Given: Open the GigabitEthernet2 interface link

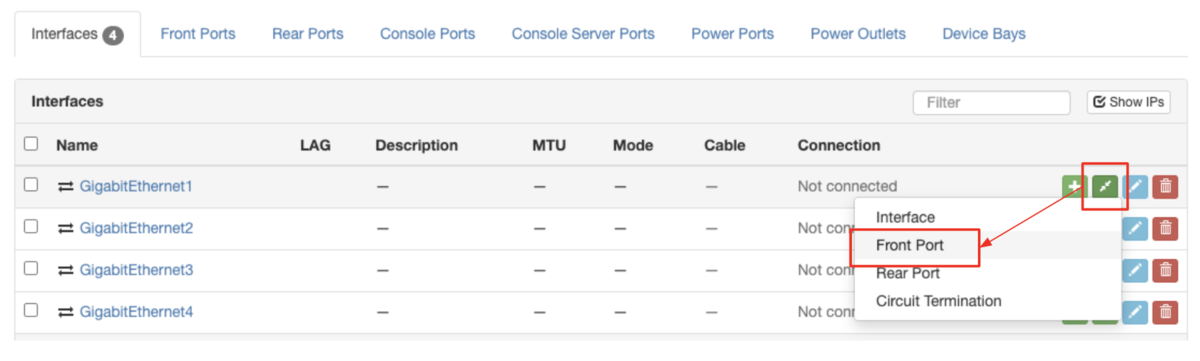Looking at the screenshot, I should point(136,228).
